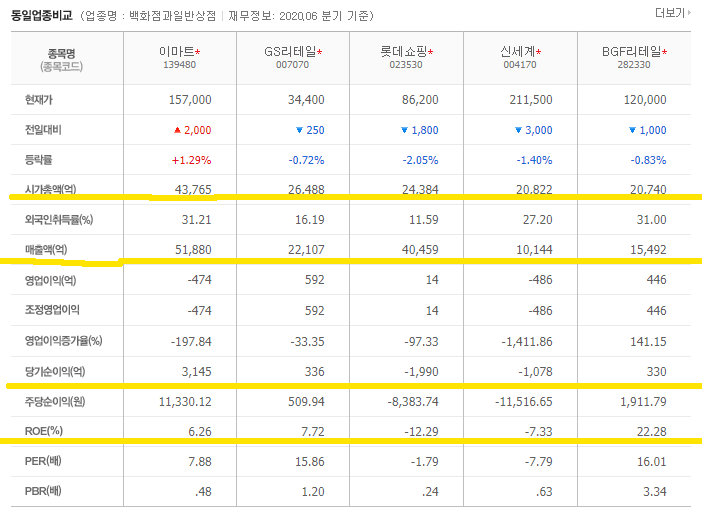702x516 pixels.
Task: Select -486 in the 조정영업이익 row
Action: pos(540,311)
